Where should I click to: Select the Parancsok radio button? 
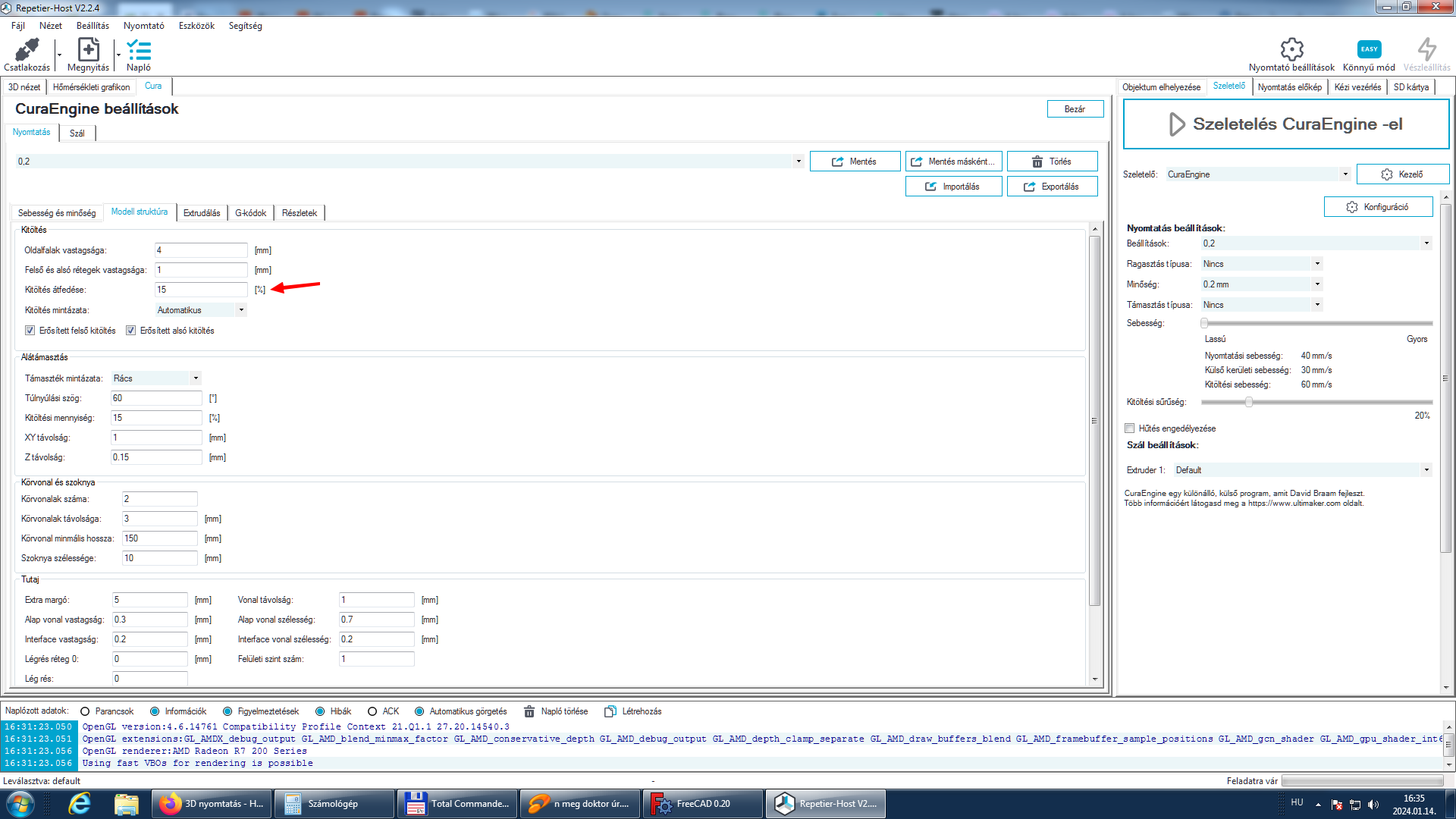[85, 711]
